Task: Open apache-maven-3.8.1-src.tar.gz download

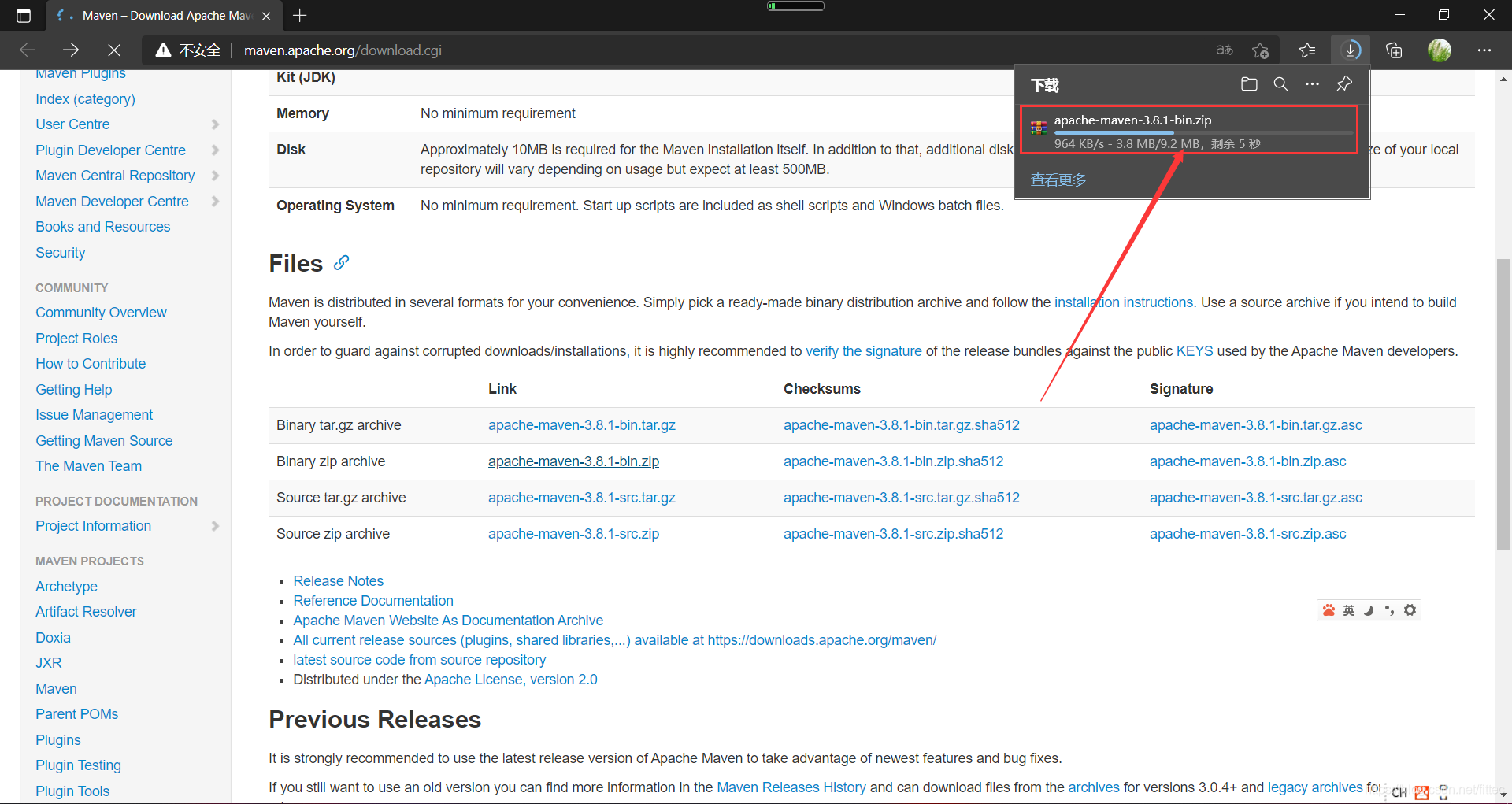Action: pos(581,498)
